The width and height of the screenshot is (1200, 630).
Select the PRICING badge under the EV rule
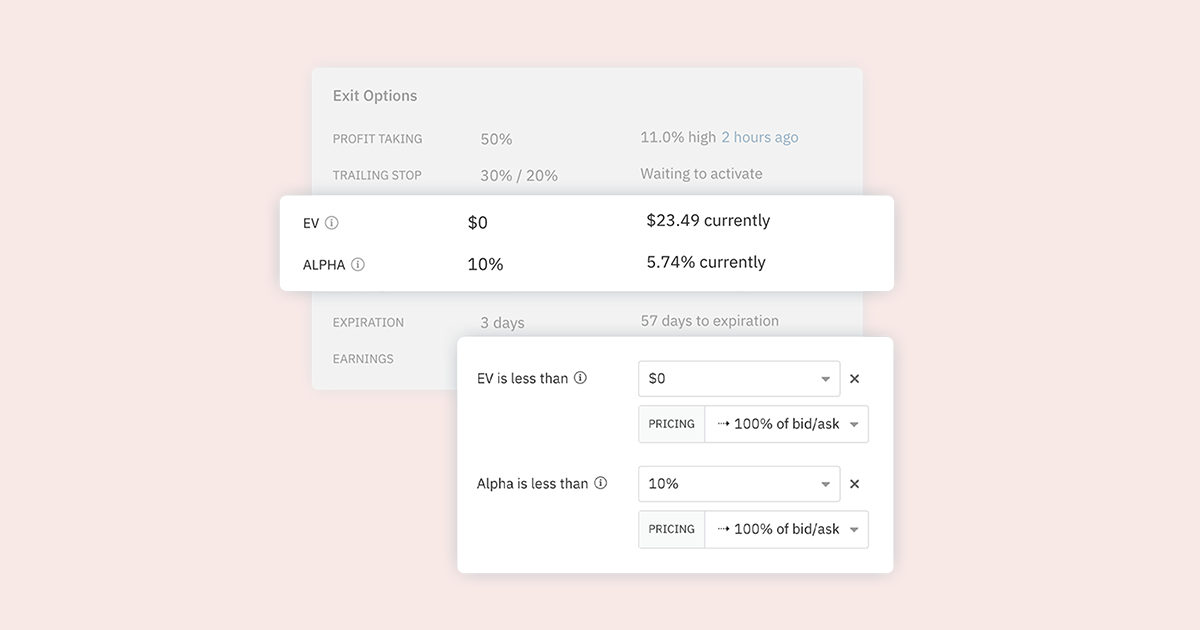671,424
